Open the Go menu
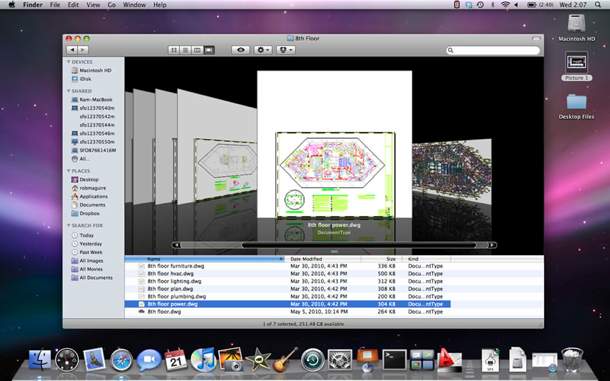 coord(112,5)
